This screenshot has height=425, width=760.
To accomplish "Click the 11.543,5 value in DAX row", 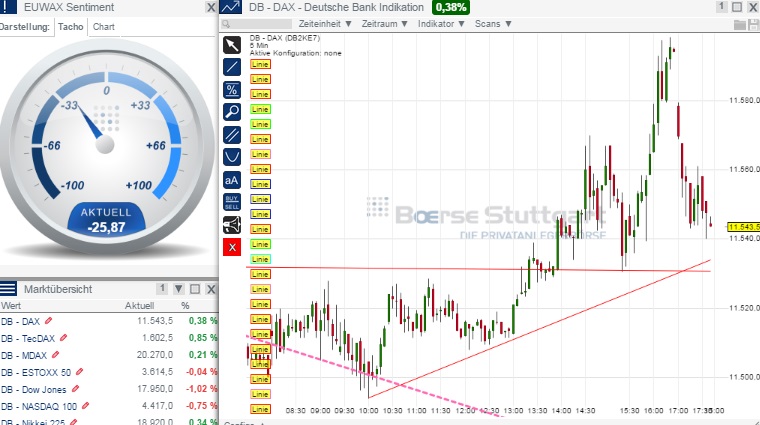I will (155, 321).
